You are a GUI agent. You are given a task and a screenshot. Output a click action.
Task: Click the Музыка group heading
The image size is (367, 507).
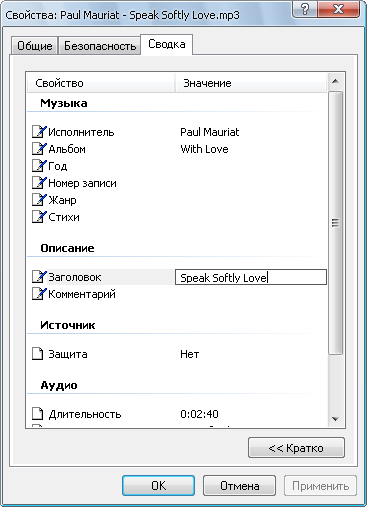(x=64, y=103)
